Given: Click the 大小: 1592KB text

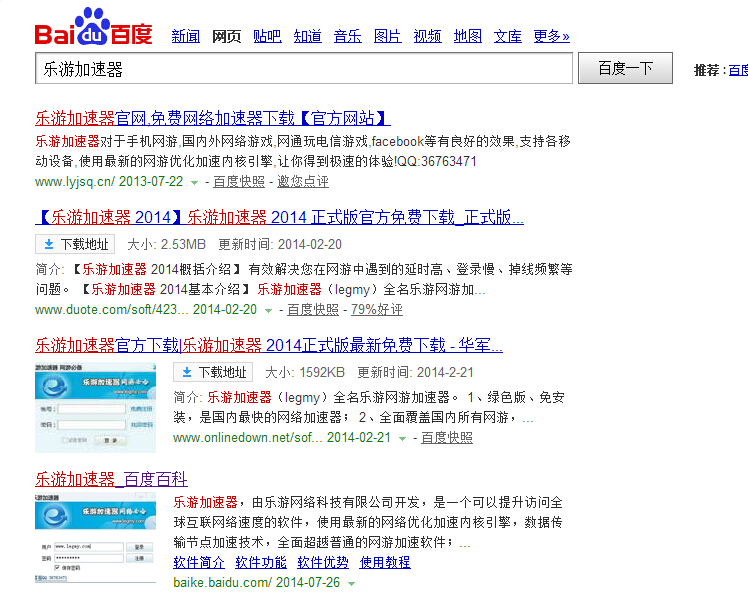Looking at the screenshot, I should coord(305,372).
